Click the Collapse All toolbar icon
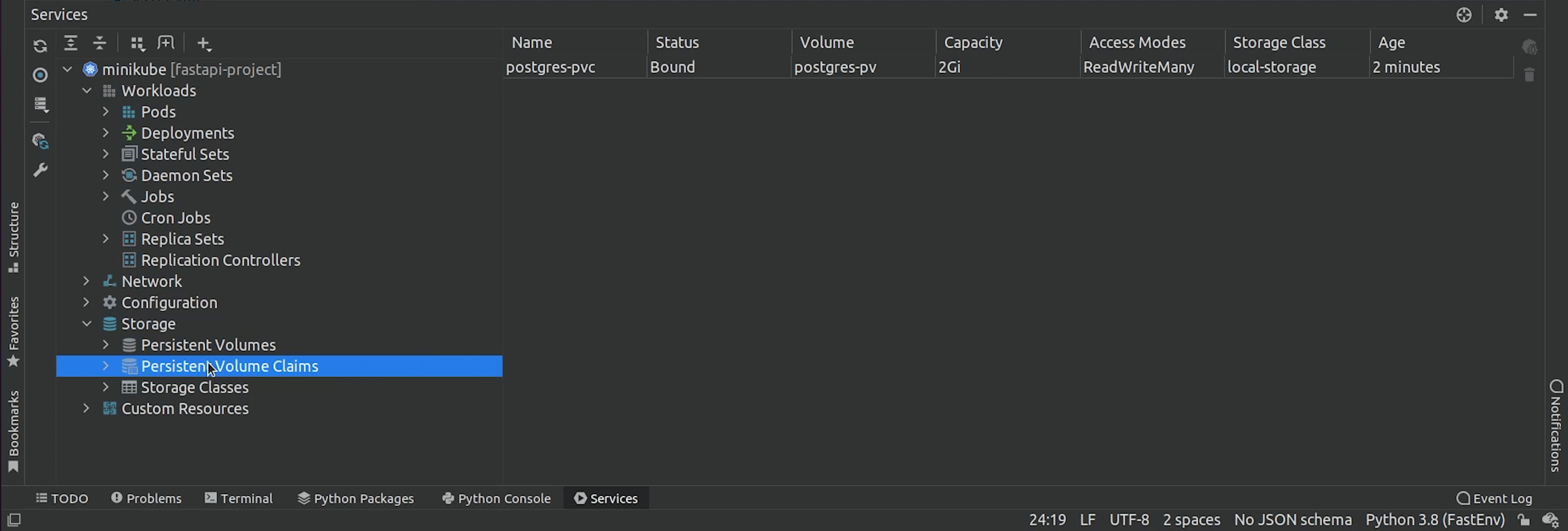The width and height of the screenshot is (1568, 531). 99,43
